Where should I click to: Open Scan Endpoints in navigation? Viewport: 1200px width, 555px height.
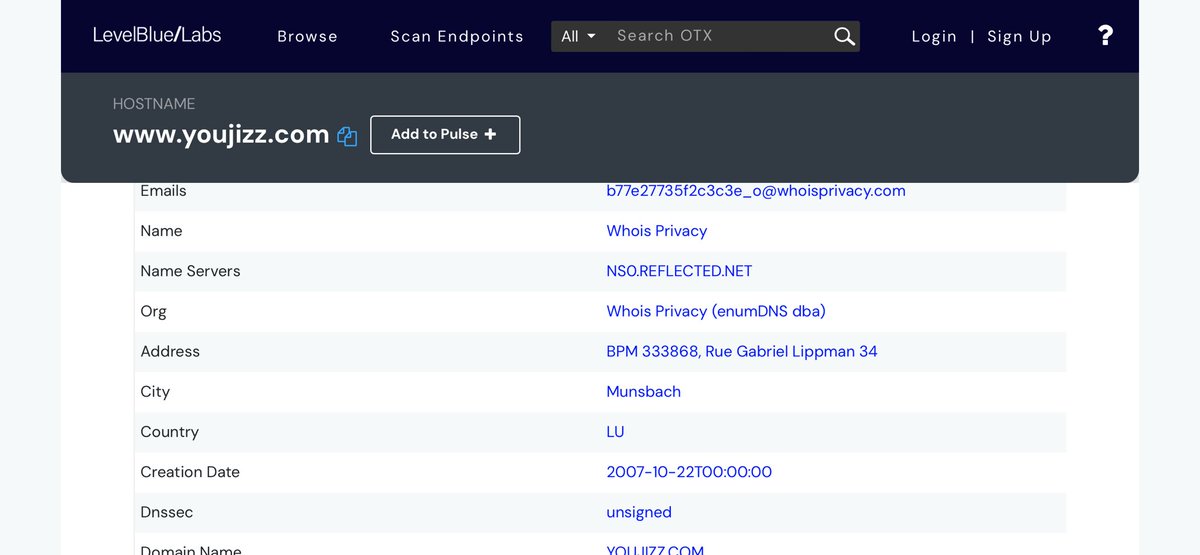click(x=456, y=37)
